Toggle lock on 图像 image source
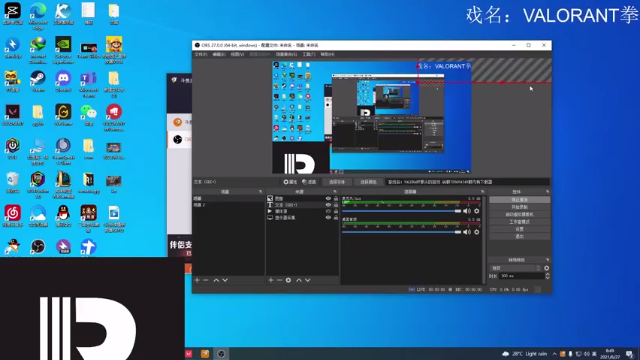 coord(336,198)
